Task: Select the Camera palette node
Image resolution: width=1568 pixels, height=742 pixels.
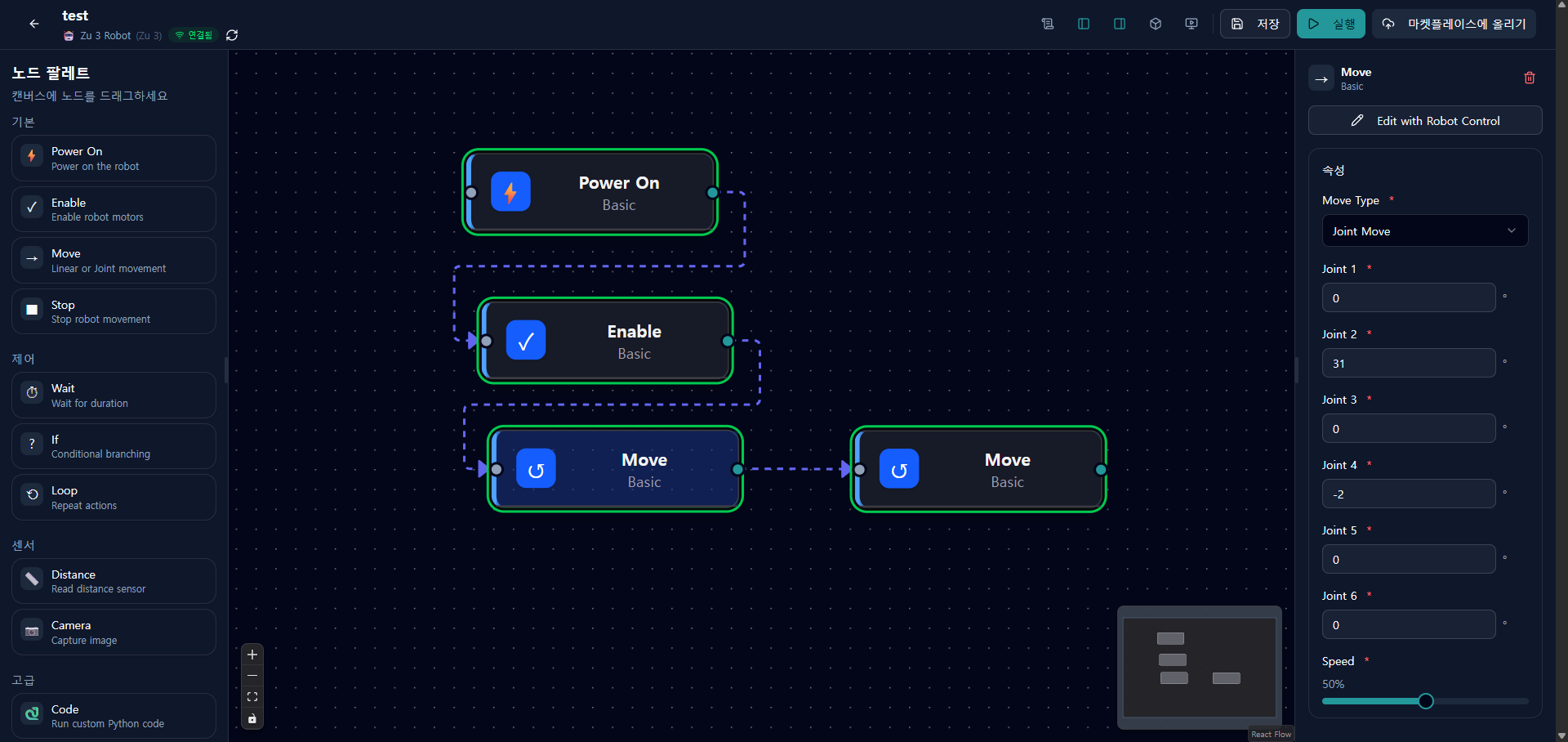Action: click(114, 632)
